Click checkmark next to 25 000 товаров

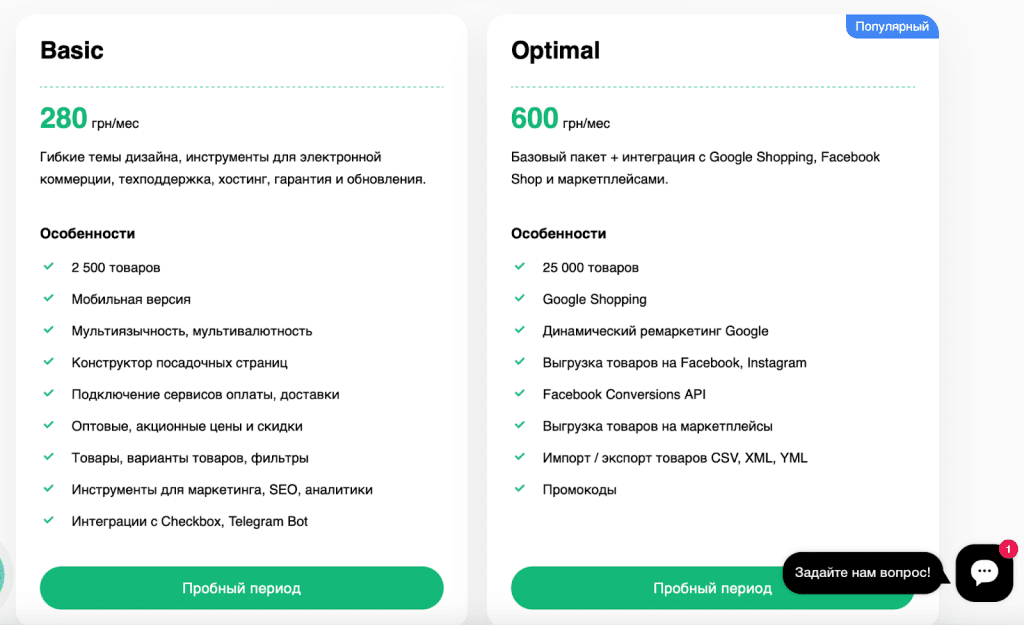(519, 266)
